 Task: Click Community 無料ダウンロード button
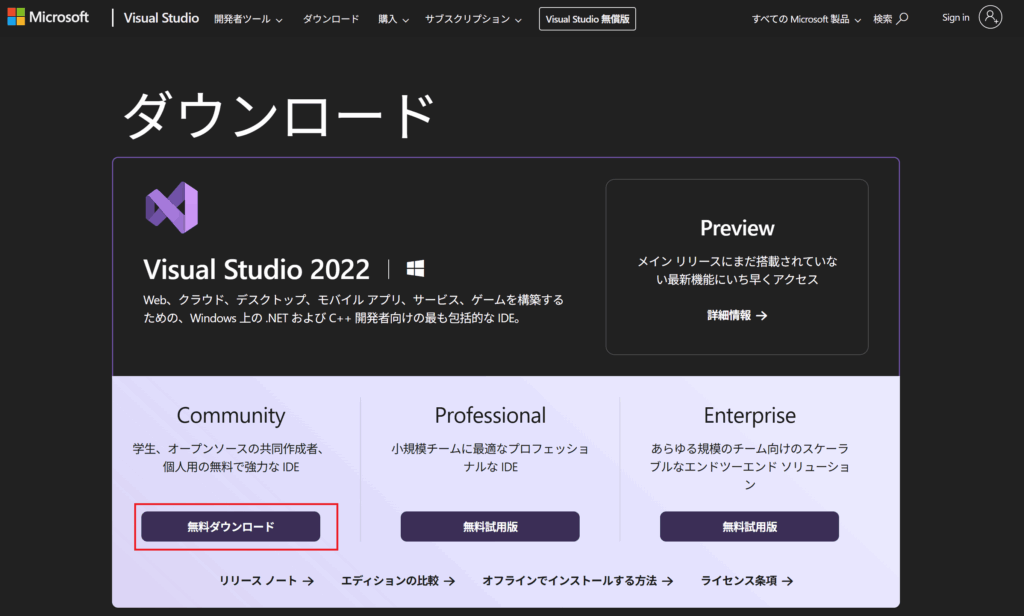point(231,527)
